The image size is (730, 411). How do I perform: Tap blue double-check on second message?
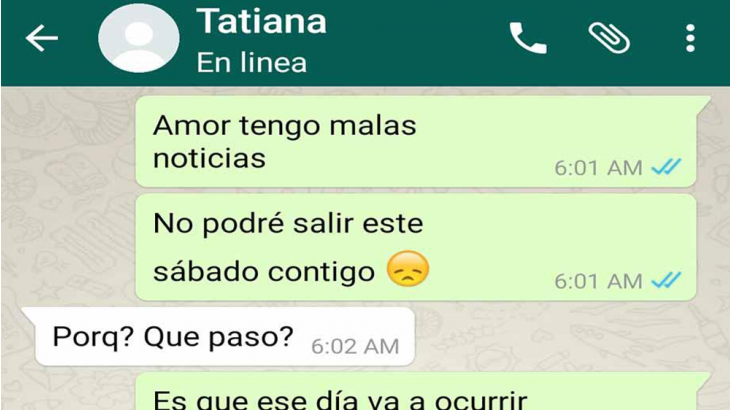[667, 280]
